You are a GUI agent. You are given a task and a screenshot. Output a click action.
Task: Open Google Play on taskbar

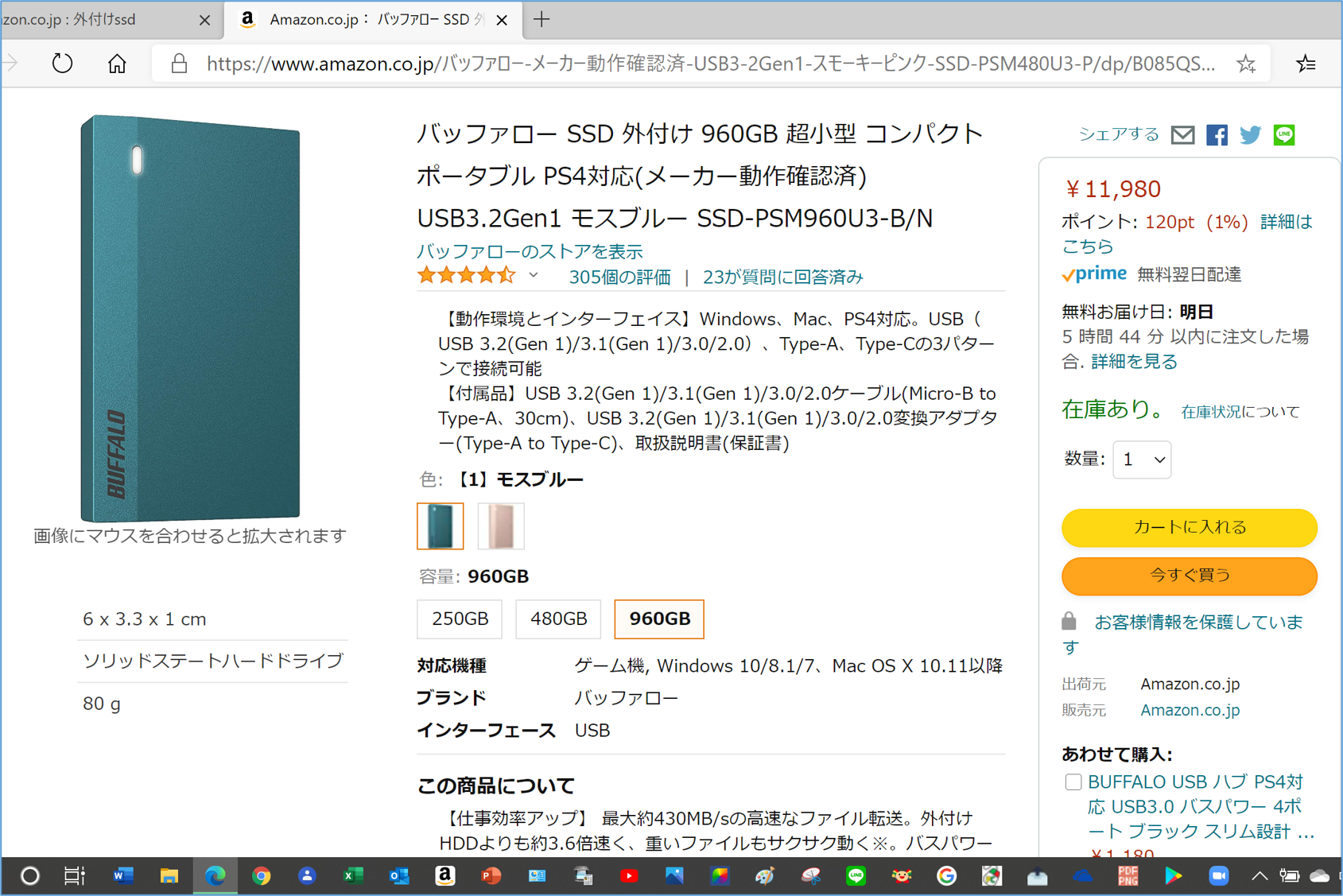tap(1173, 876)
